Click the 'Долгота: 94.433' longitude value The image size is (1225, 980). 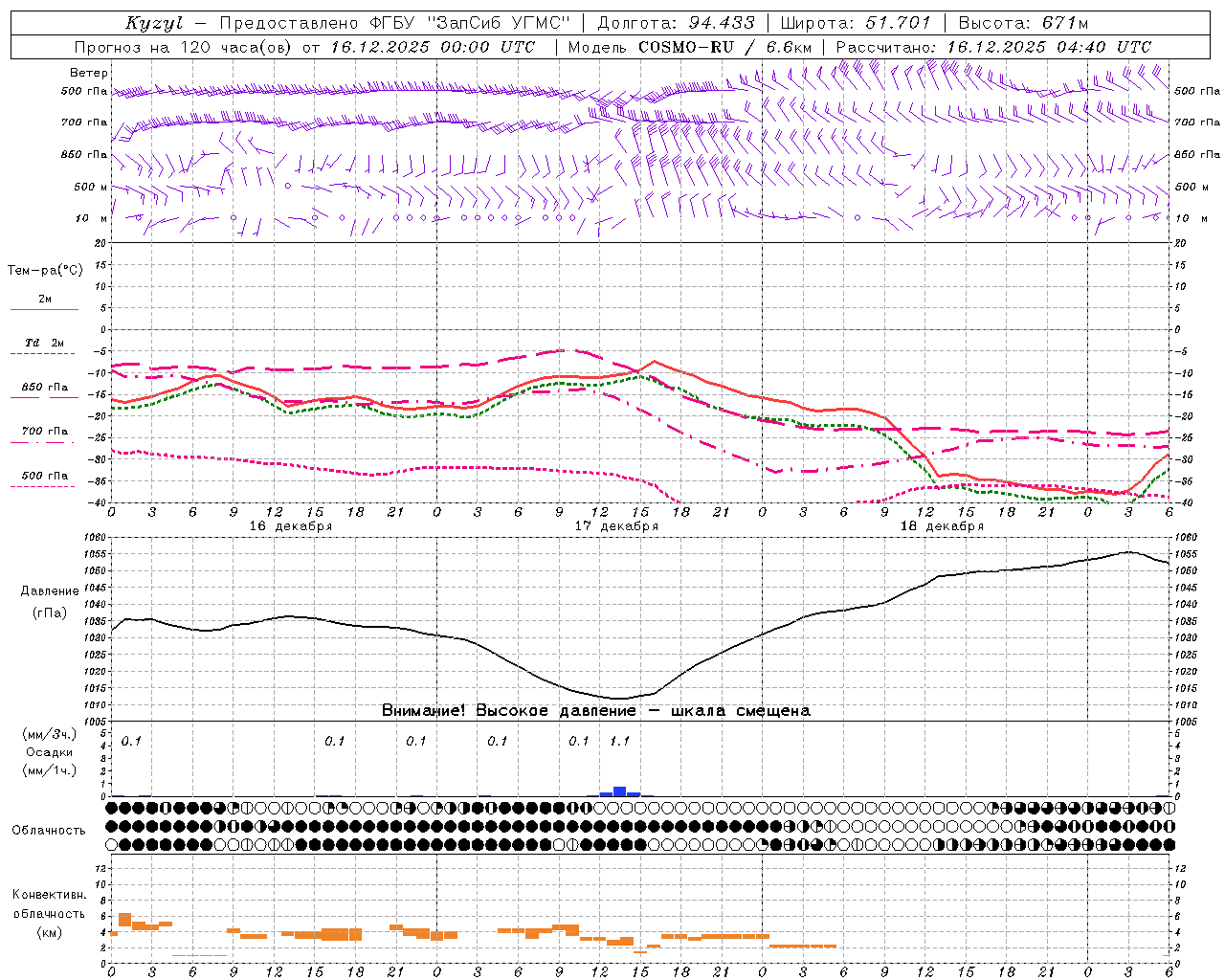click(x=676, y=23)
